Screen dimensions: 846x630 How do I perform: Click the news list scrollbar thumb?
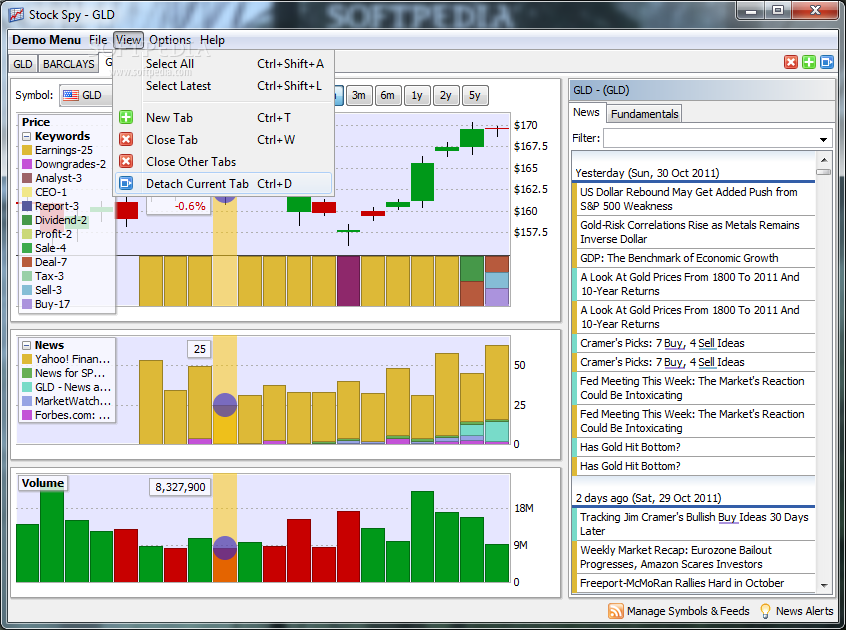coord(824,172)
